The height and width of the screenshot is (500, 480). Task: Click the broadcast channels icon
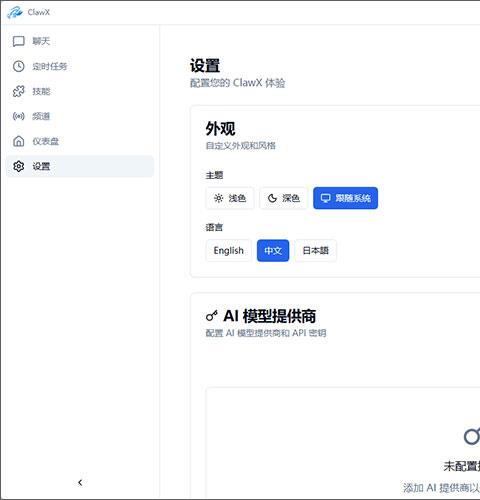click(x=19, y=116)
